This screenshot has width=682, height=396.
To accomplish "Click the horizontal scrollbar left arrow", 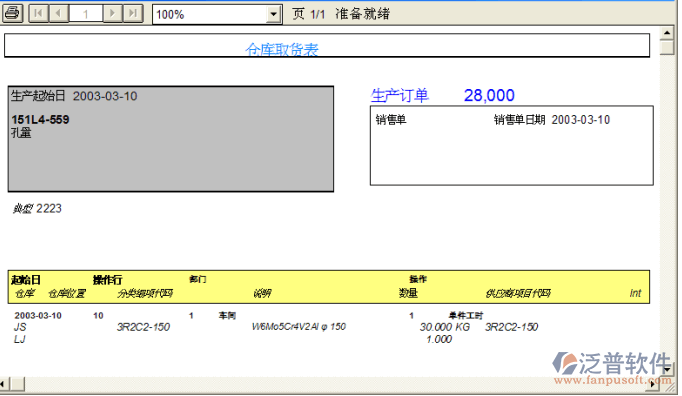I will pos(3,384).
